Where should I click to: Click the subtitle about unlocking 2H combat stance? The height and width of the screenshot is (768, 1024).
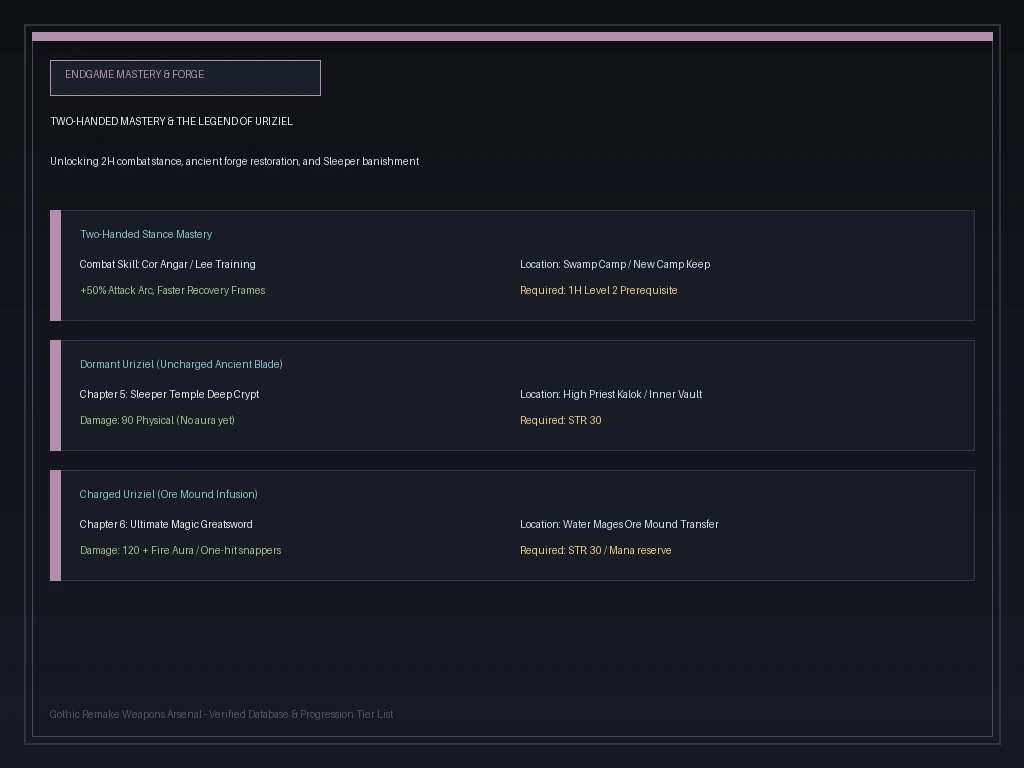coord(234,161)
